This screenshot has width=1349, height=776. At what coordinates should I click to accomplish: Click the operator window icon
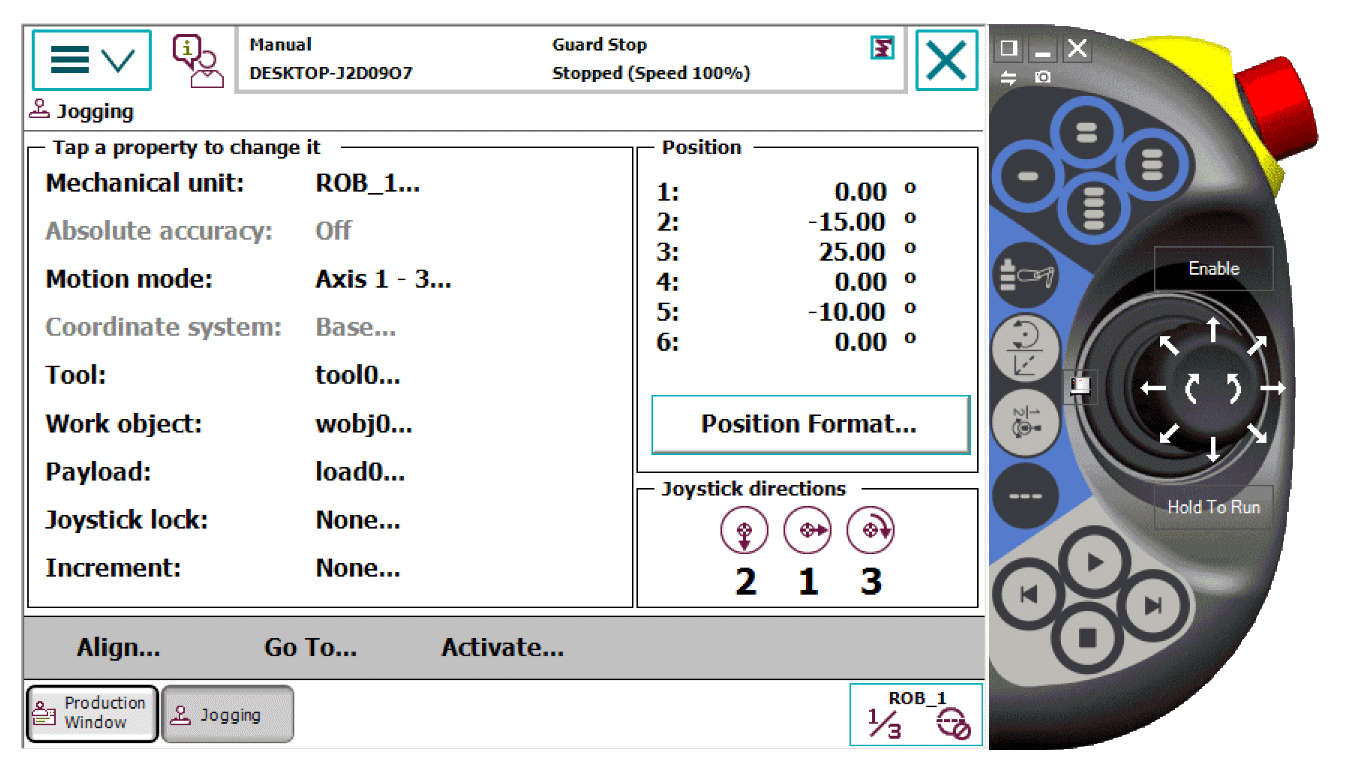197,61
